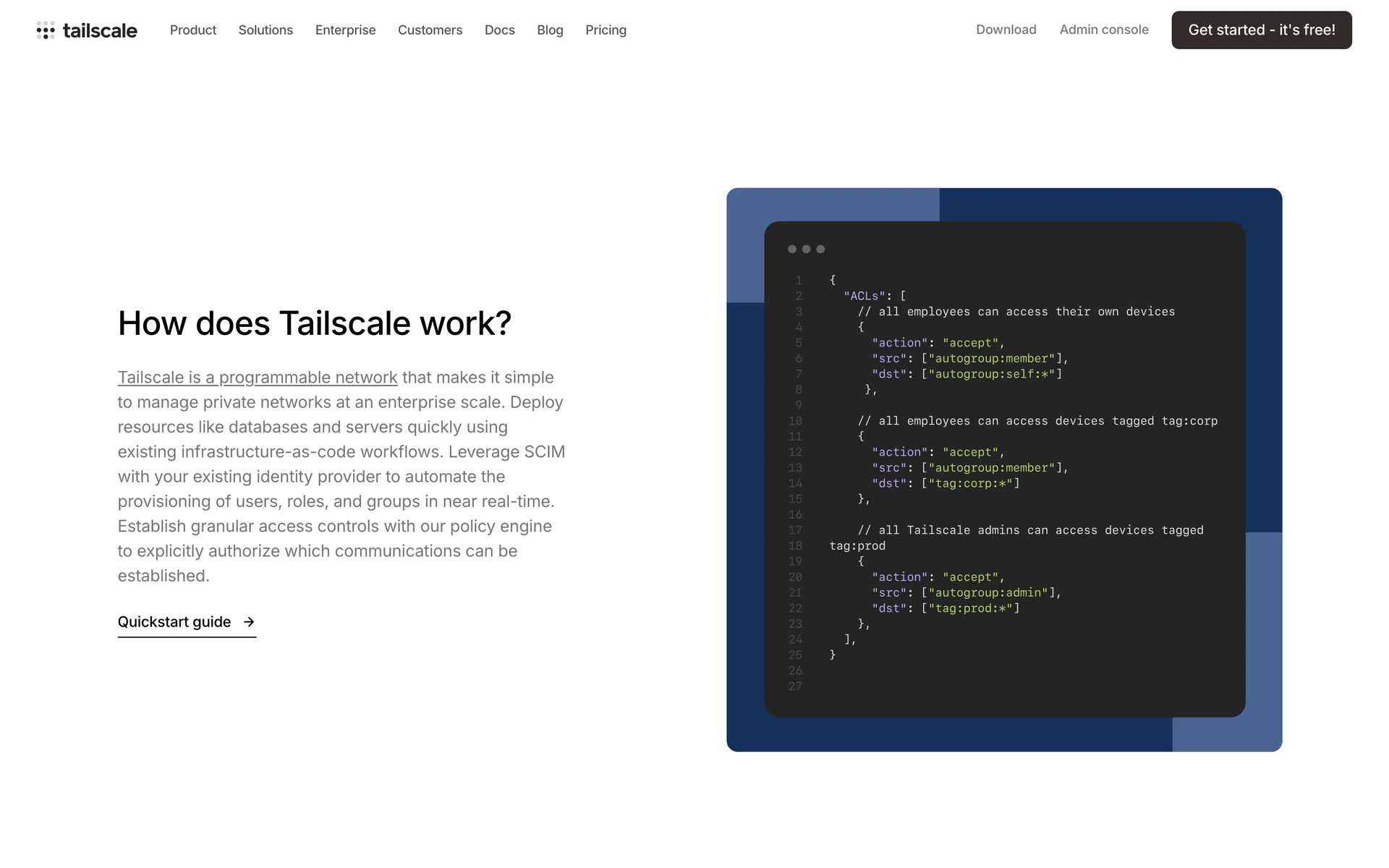The width and height of the screenshot is (1389, 868).
Task: Click the middle gray window dot
Action: [806, 249]
